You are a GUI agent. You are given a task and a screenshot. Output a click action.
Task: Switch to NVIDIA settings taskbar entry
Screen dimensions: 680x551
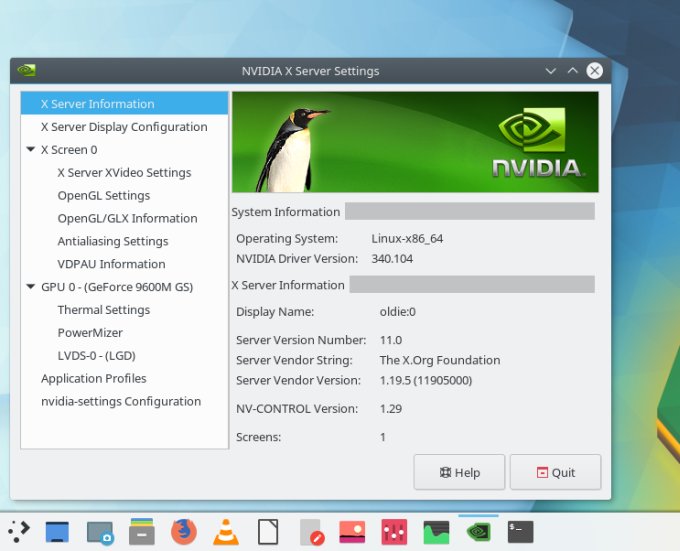pos(478,531)
